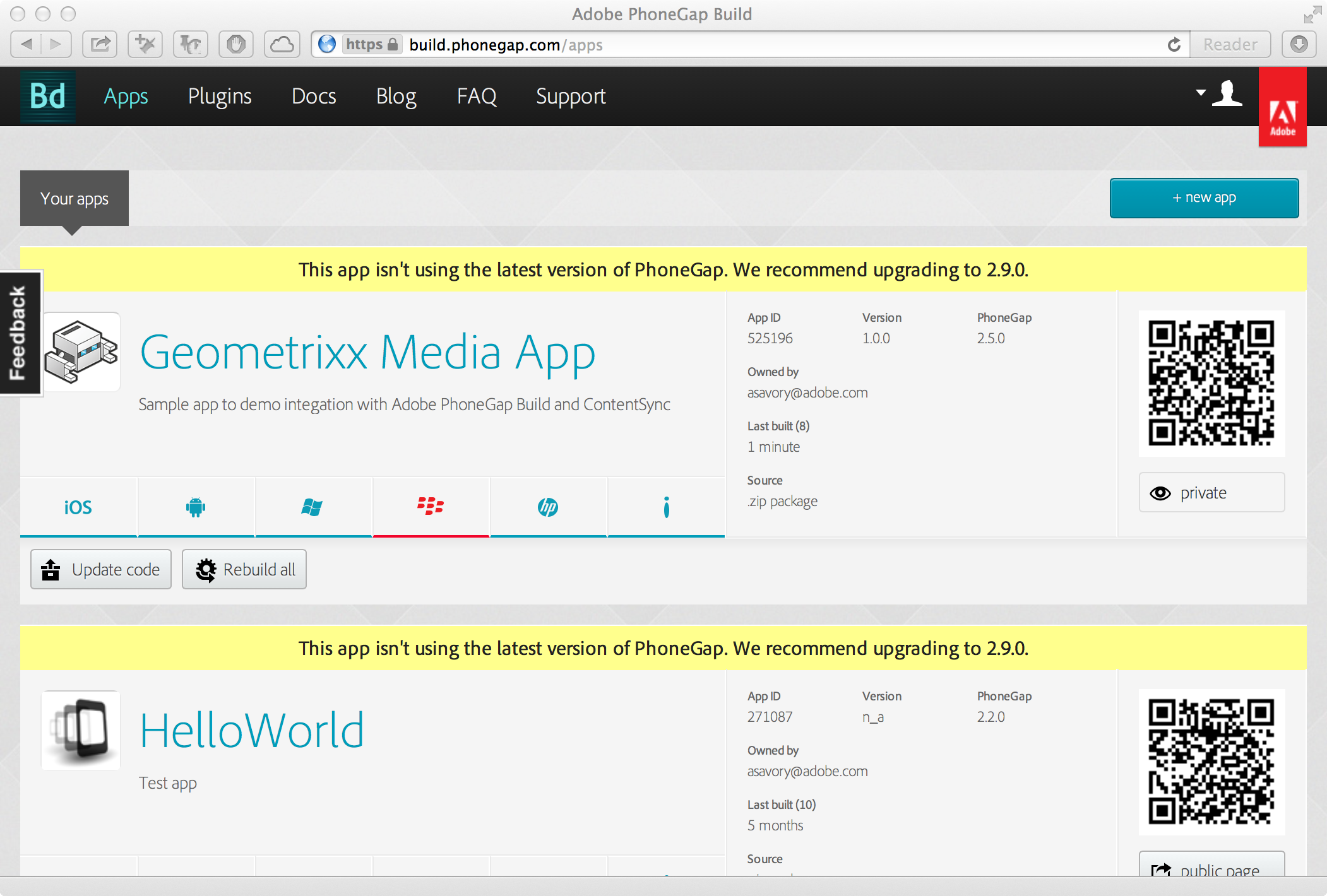Open the Blog navigation item

tap(396, 96)
